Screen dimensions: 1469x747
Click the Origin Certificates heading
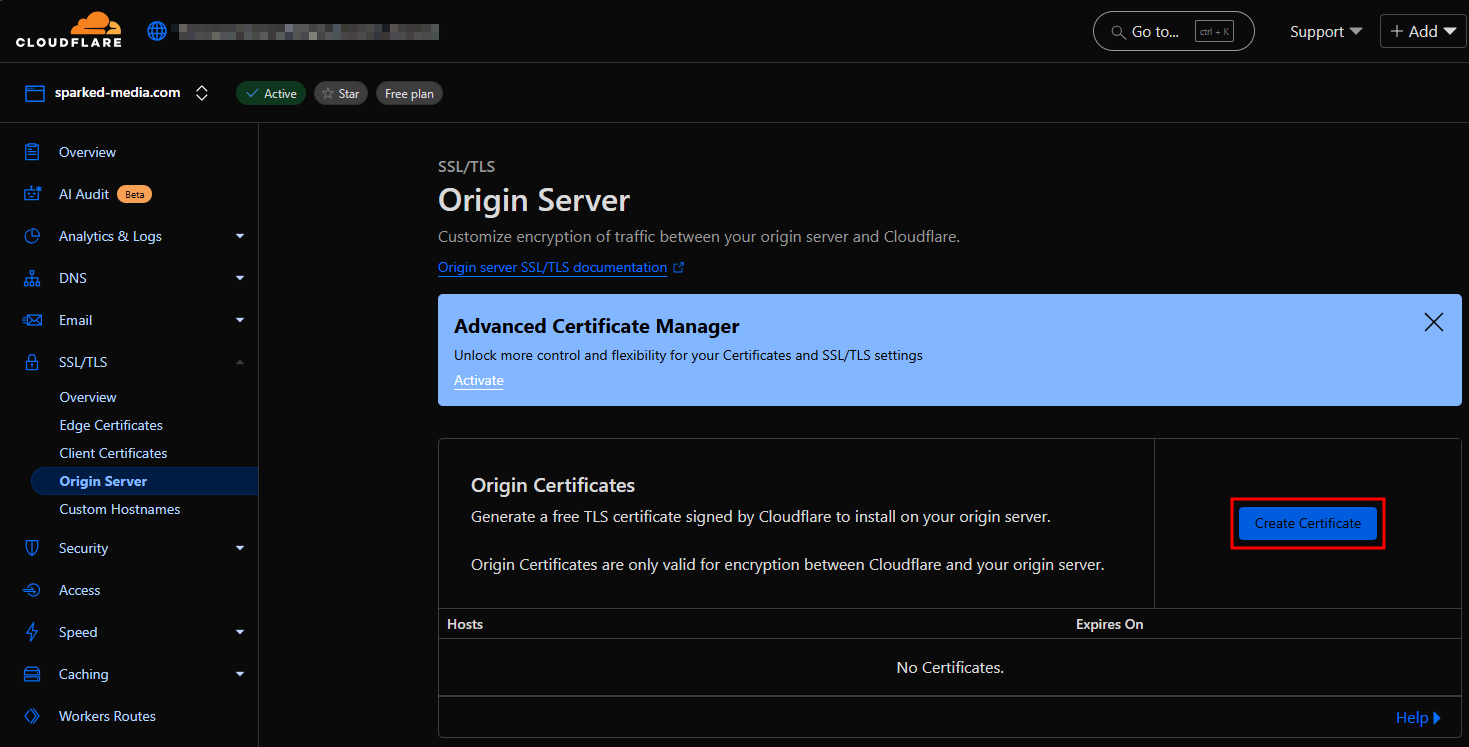point(553,485)
